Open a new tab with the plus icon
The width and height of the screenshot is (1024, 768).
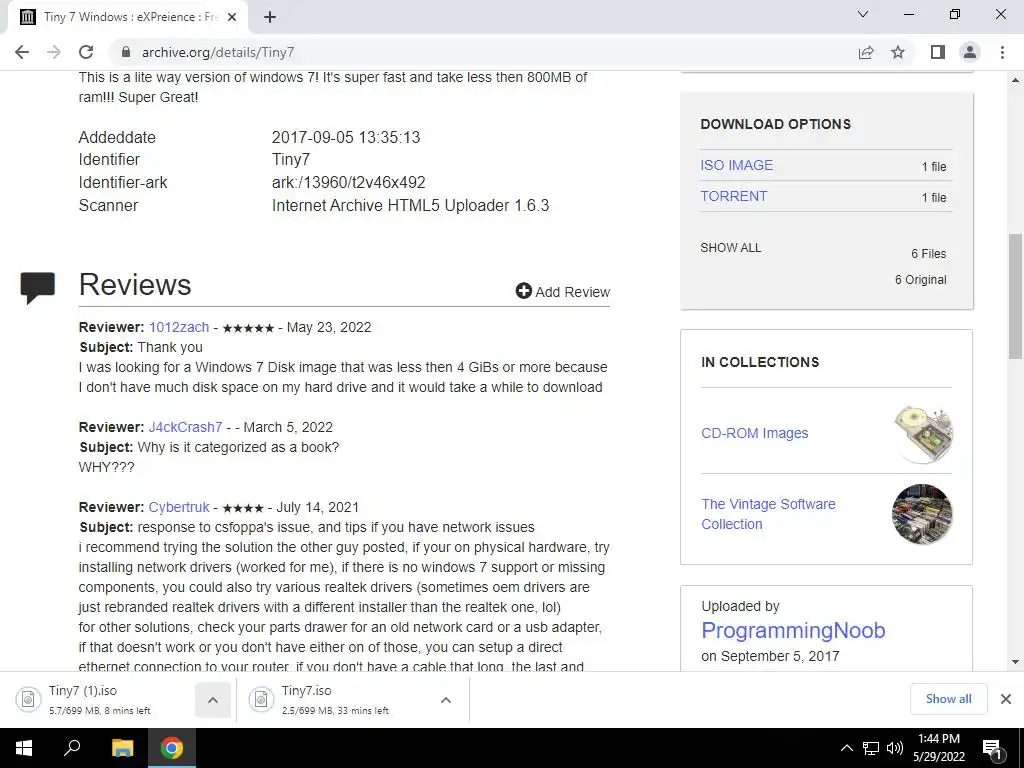tap(270, 17)
